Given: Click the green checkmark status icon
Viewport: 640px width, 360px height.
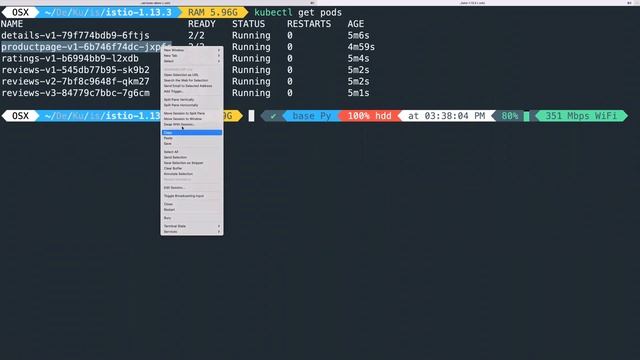Looking at the screenshot, I should [x=273, y=116].
